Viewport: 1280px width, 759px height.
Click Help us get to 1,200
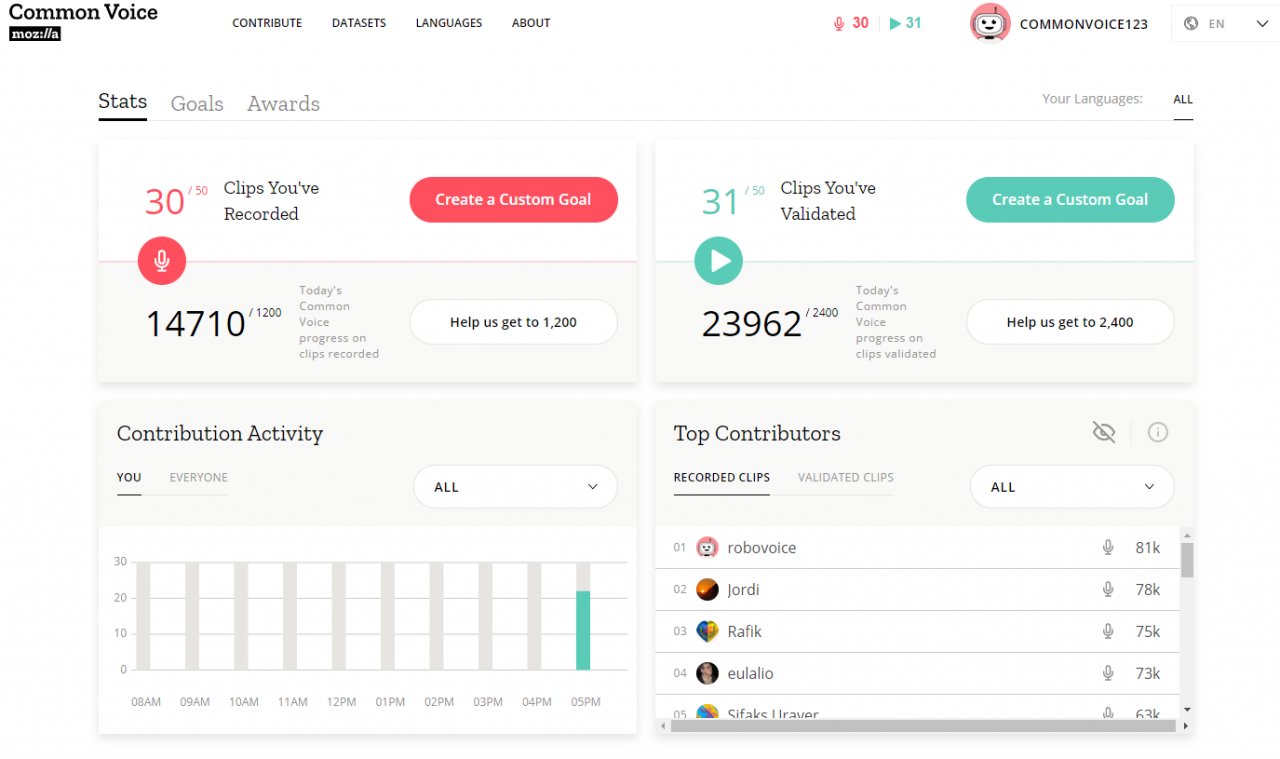(514, 322)
